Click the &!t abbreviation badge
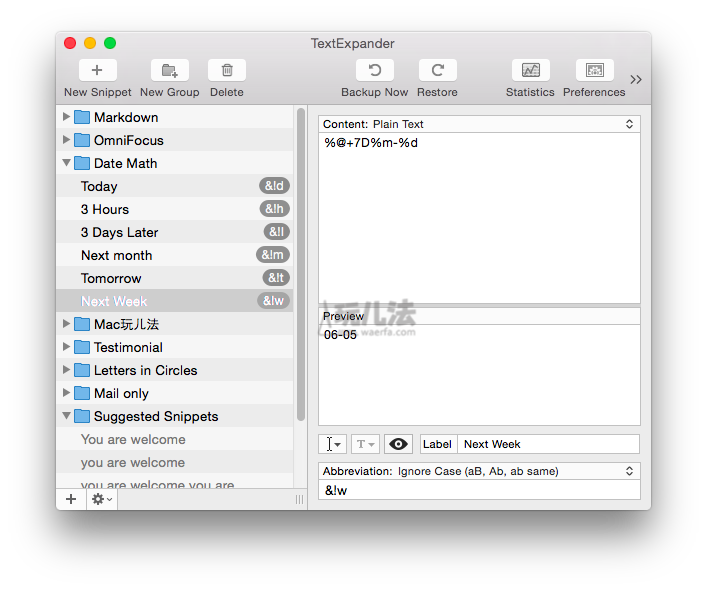The image size is (707, 590). (x=276, y=278)
